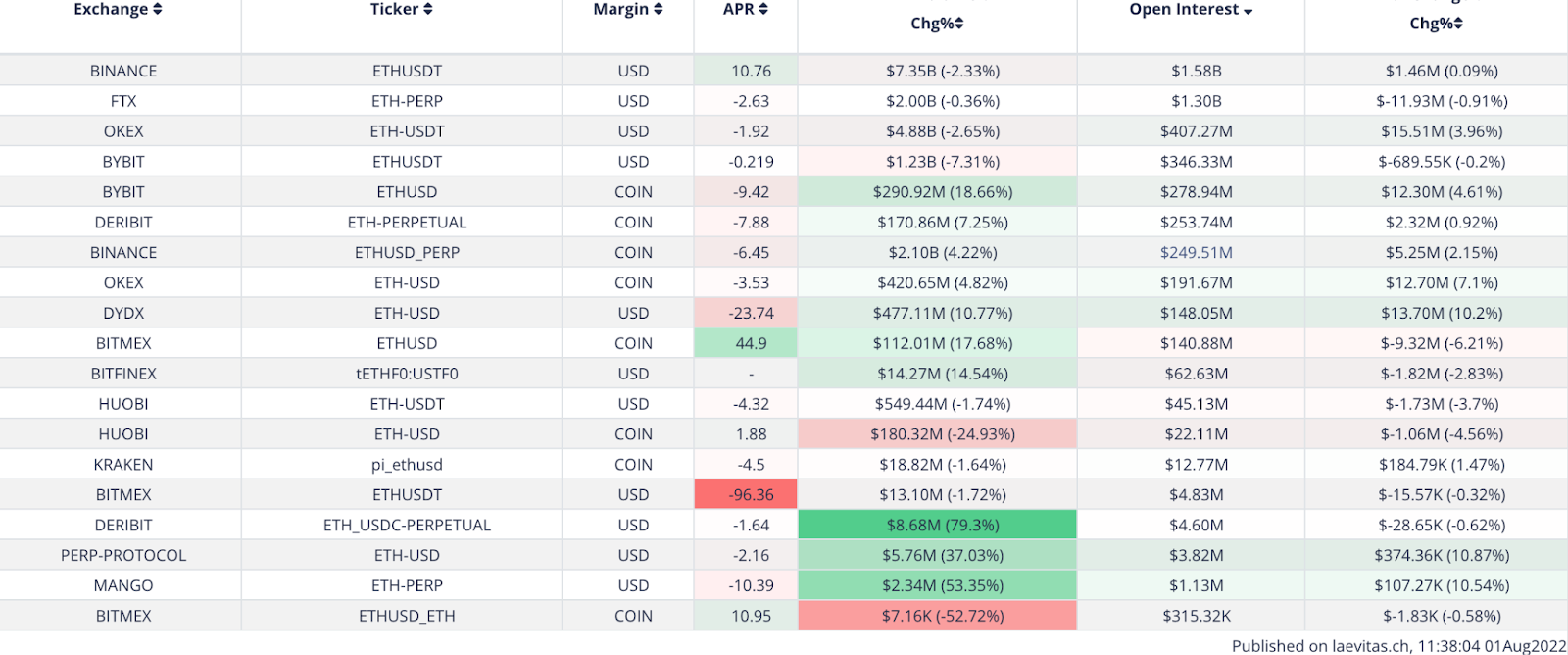Select $1.23B (-7.31%) volume cell
The image size is (1568, 655).
point(937,162)
